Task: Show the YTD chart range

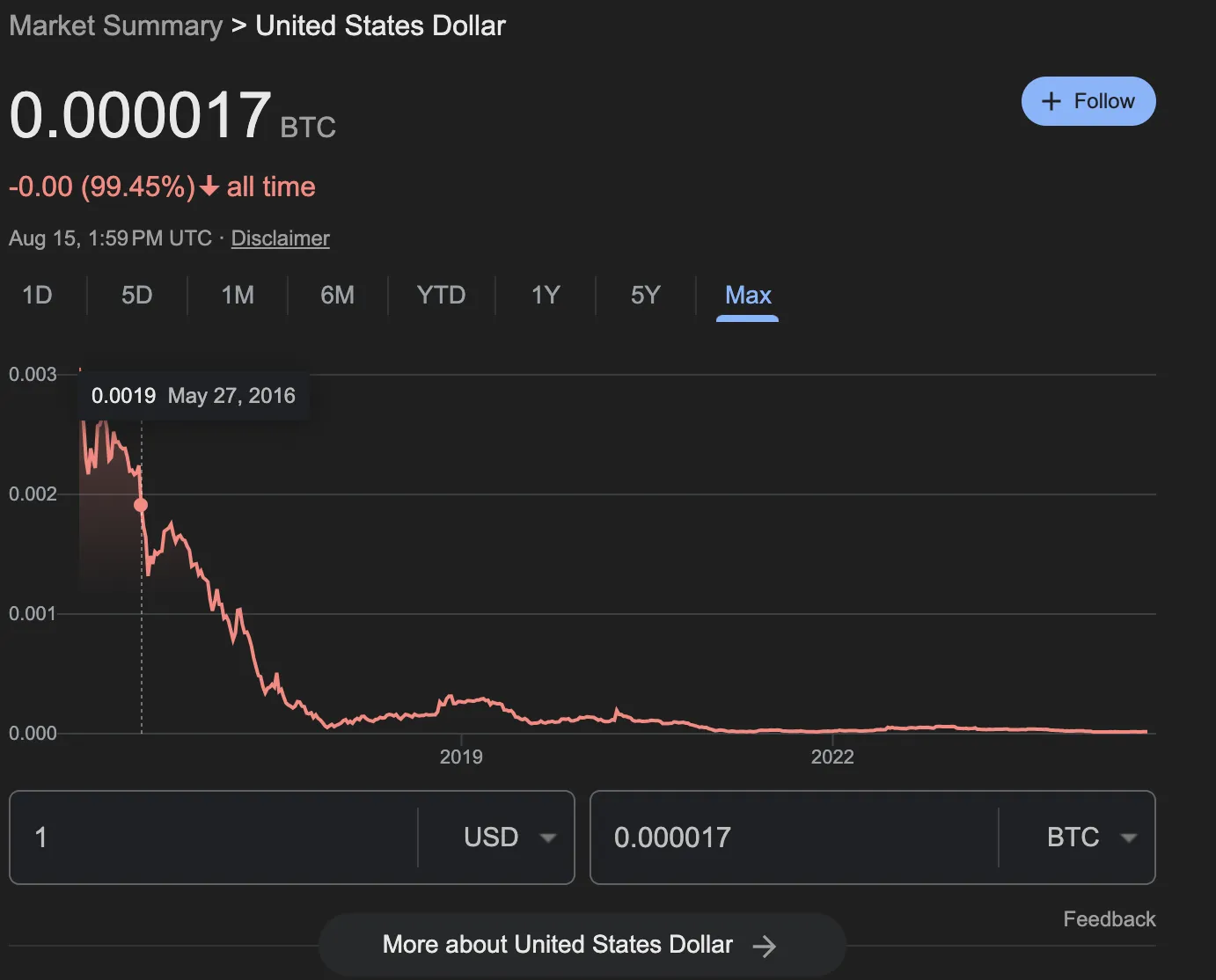Action: (x=441, y=295)
